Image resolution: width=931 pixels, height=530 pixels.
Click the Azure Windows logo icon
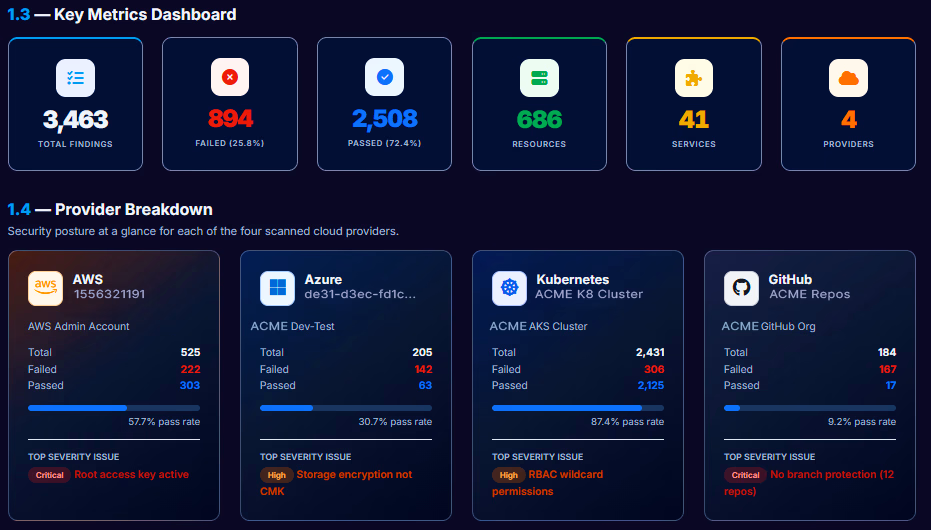[x=277, y=288]
